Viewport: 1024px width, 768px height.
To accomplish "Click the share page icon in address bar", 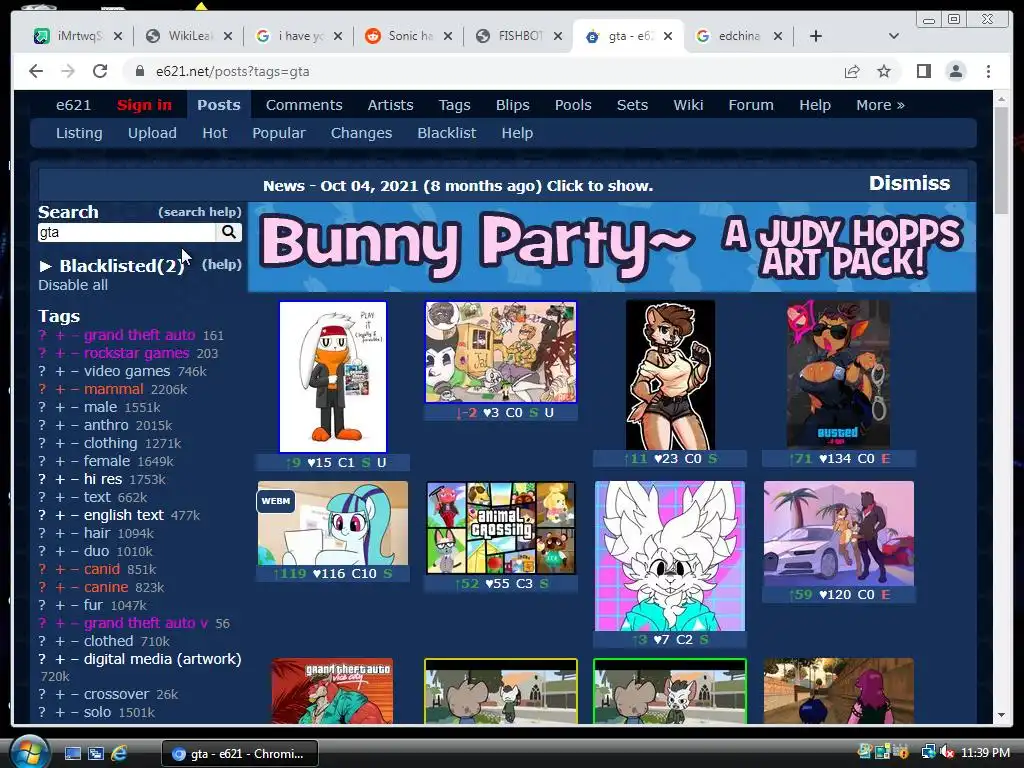I will coord(852,71).
